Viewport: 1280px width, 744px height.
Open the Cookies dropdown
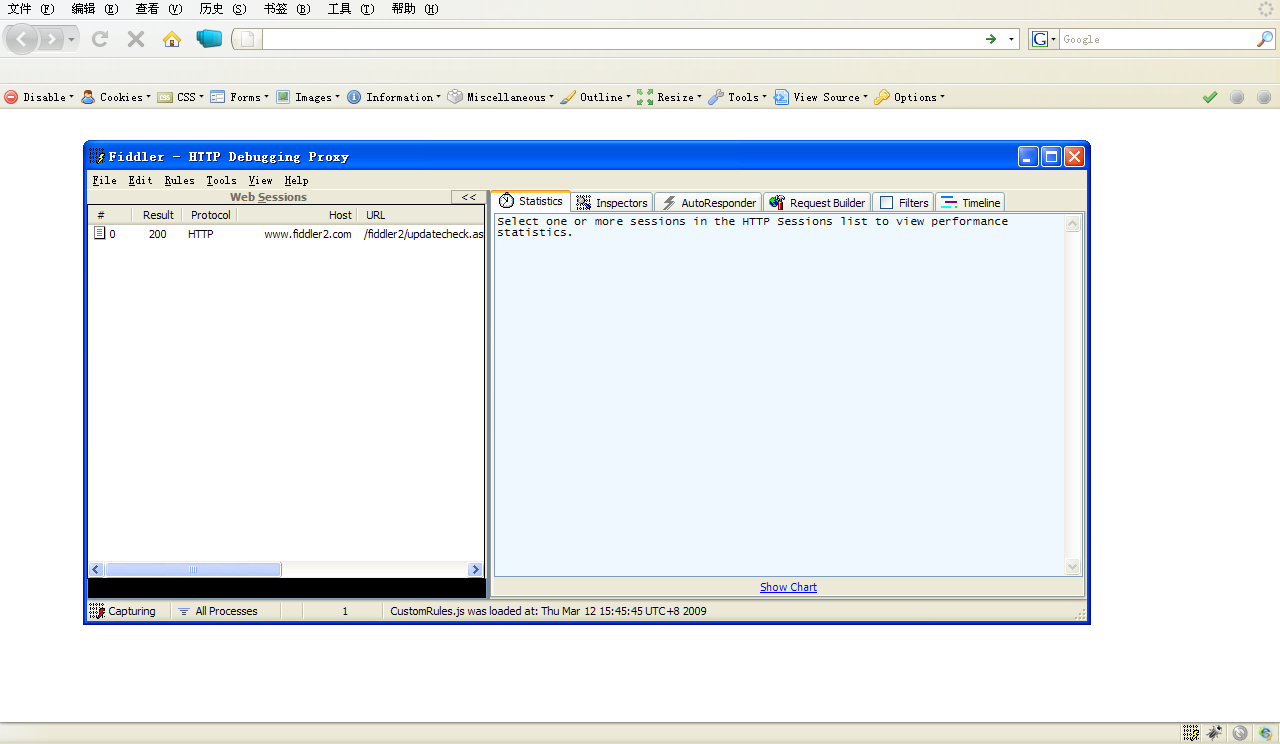[x=116, y=97]
